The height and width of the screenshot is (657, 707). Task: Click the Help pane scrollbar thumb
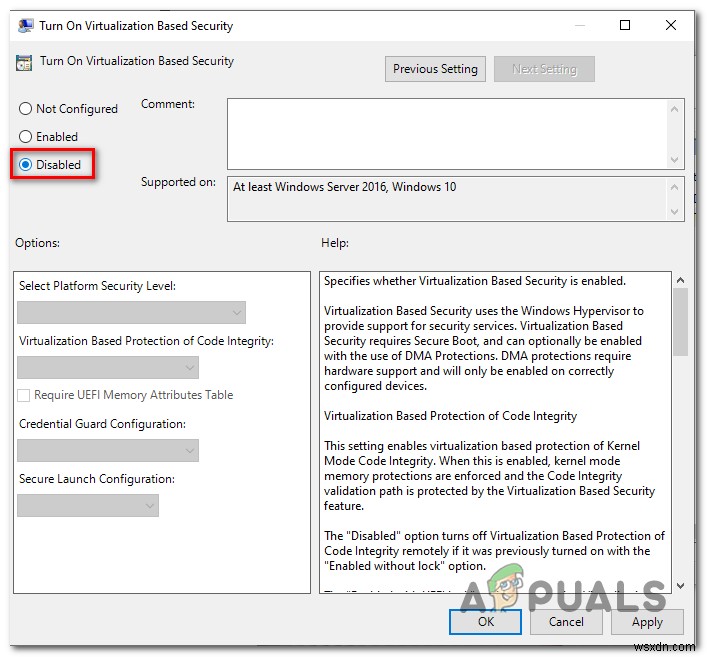pos(681,322)
